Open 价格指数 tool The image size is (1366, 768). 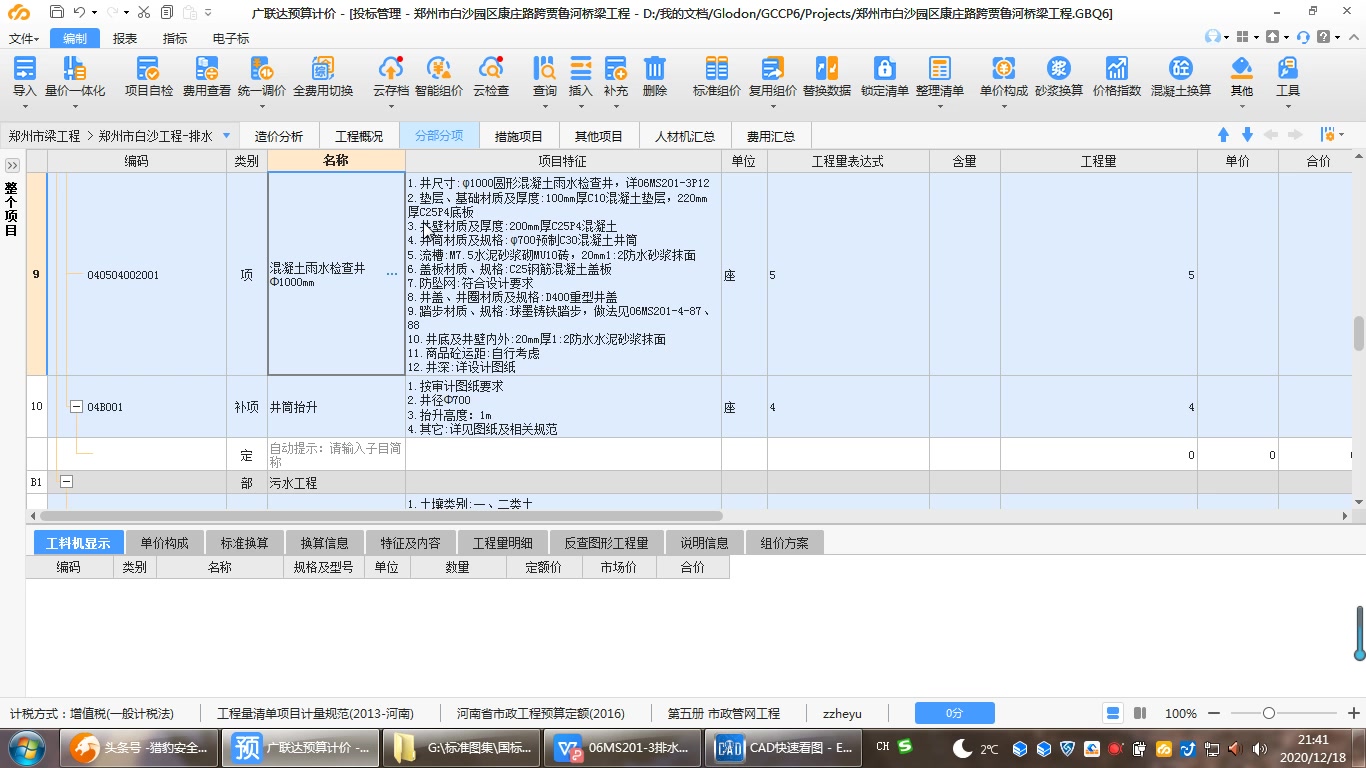(x=1116, y=77)
